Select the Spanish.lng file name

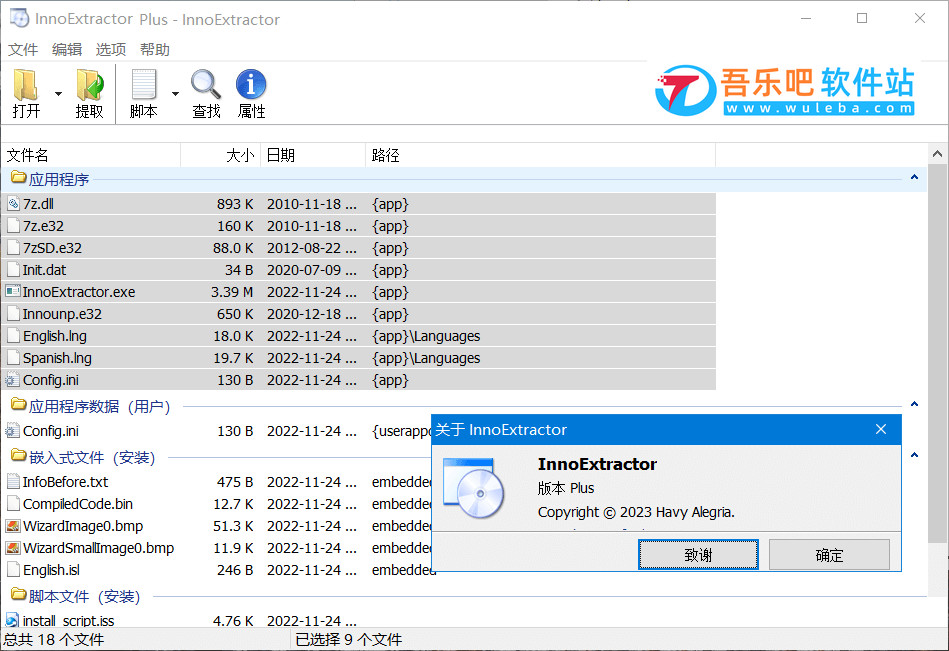coord(57,358)
